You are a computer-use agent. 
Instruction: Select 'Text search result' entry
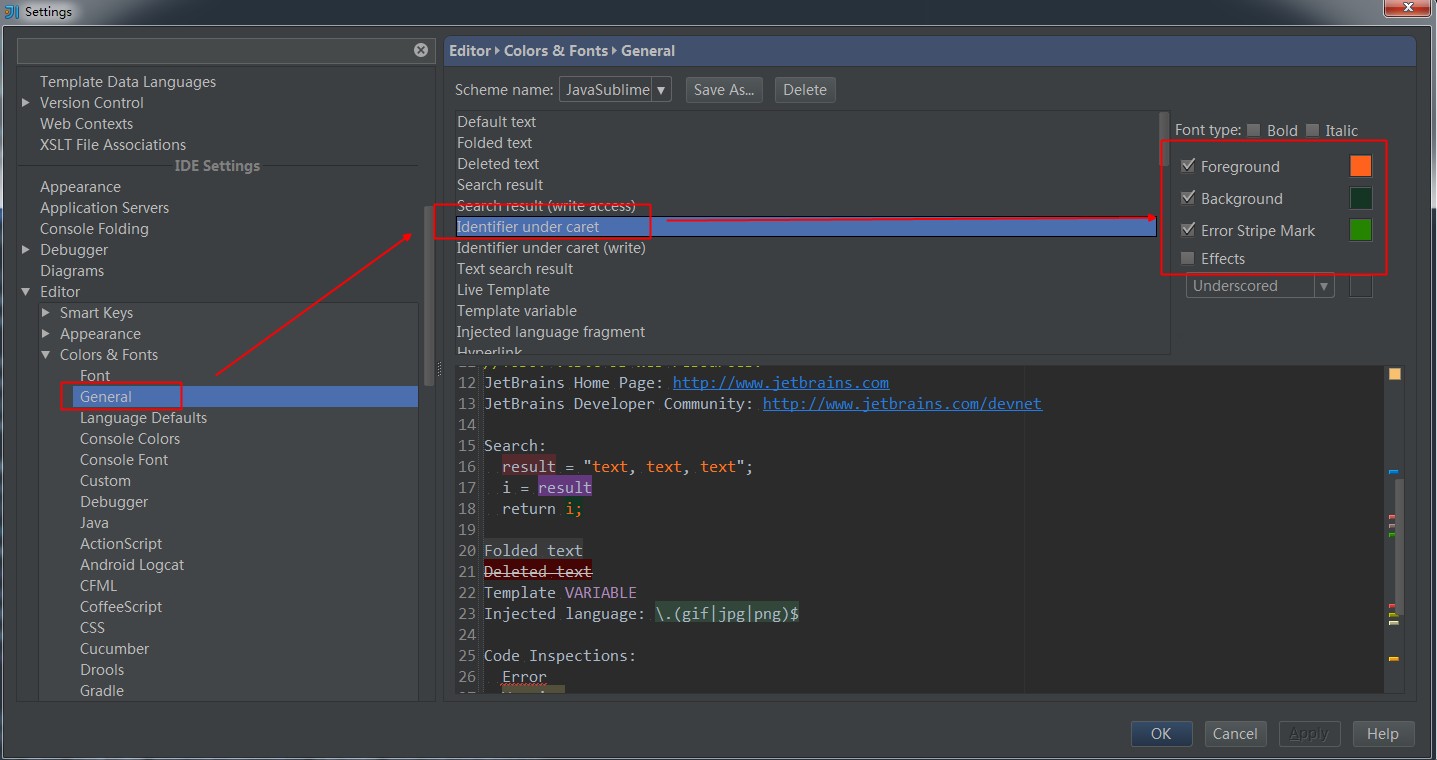click(515, 268)
